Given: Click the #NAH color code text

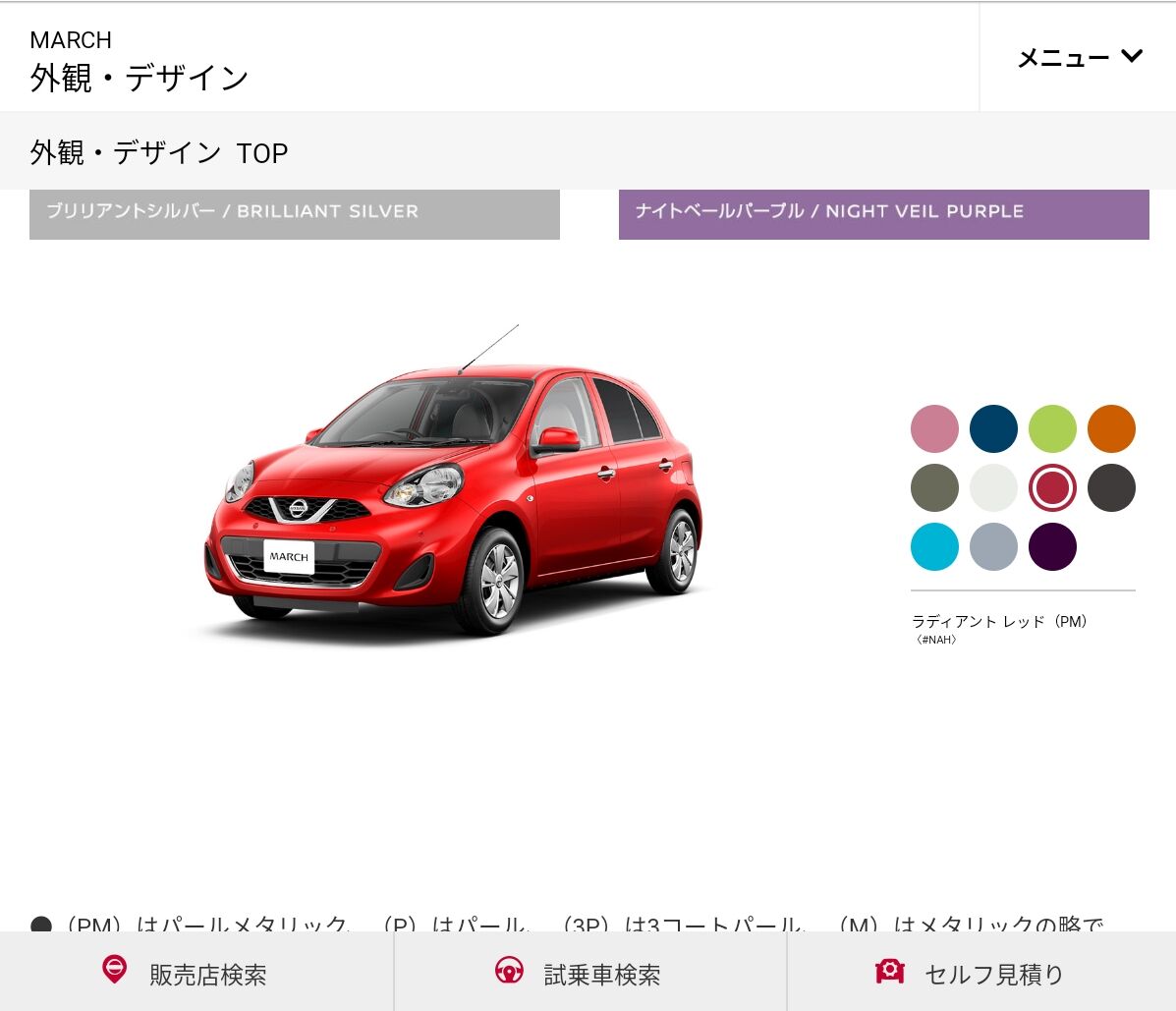Looking at the screenshot, I should point(936,640).
